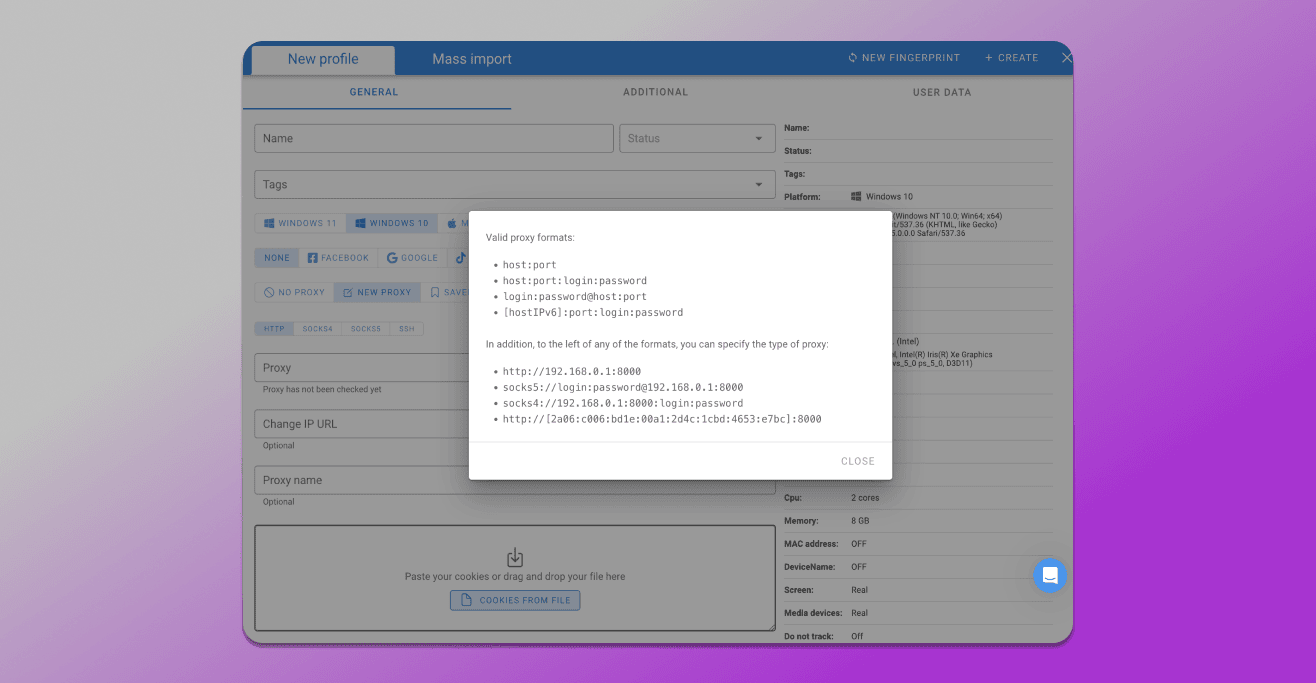This screenshot has width=1316, height=683.
Task: Click the DeviceName OFF value
Action: [859, 567]
